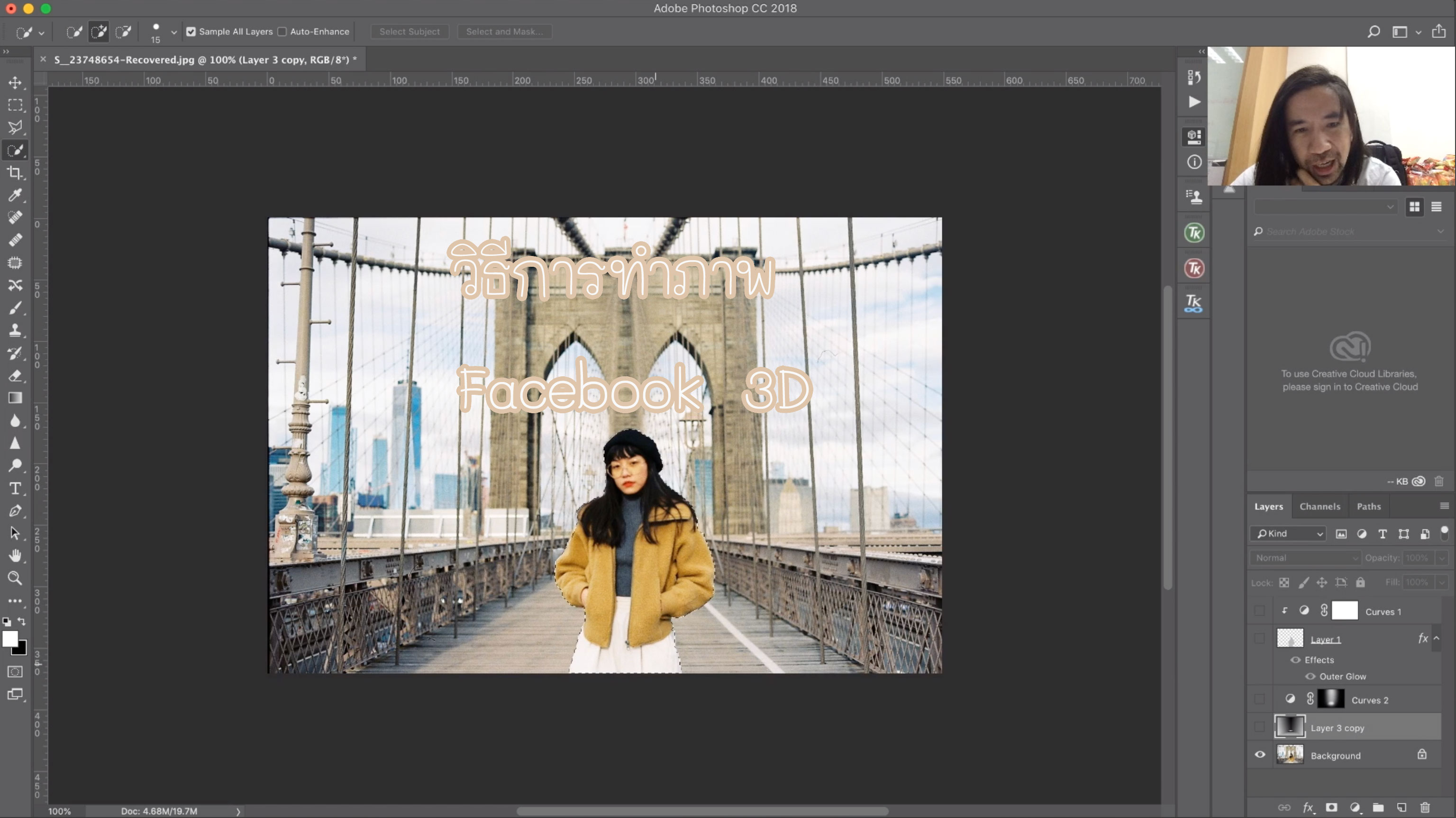Open the Kind filter dropdown

click(1289, 534)
